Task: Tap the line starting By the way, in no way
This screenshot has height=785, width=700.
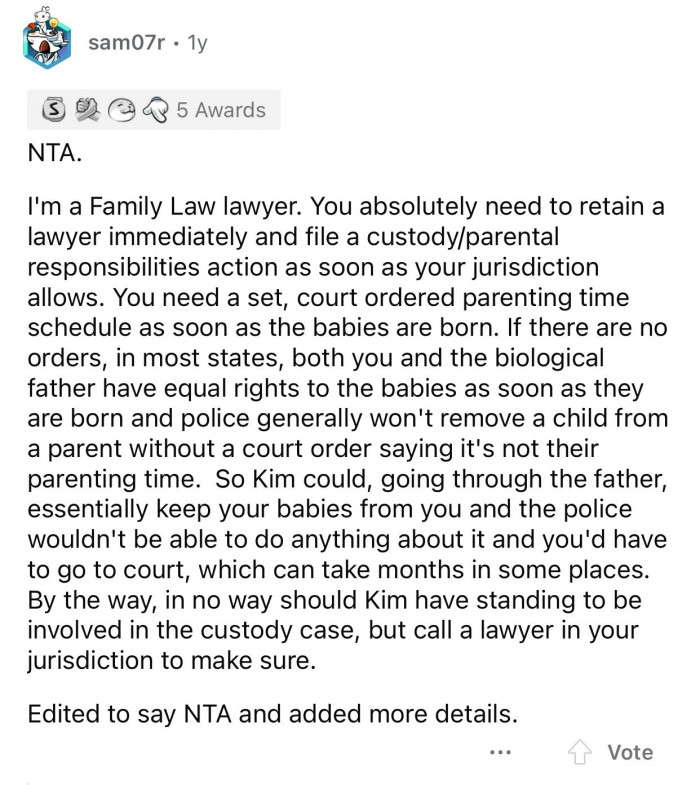Action: [334, 600]
